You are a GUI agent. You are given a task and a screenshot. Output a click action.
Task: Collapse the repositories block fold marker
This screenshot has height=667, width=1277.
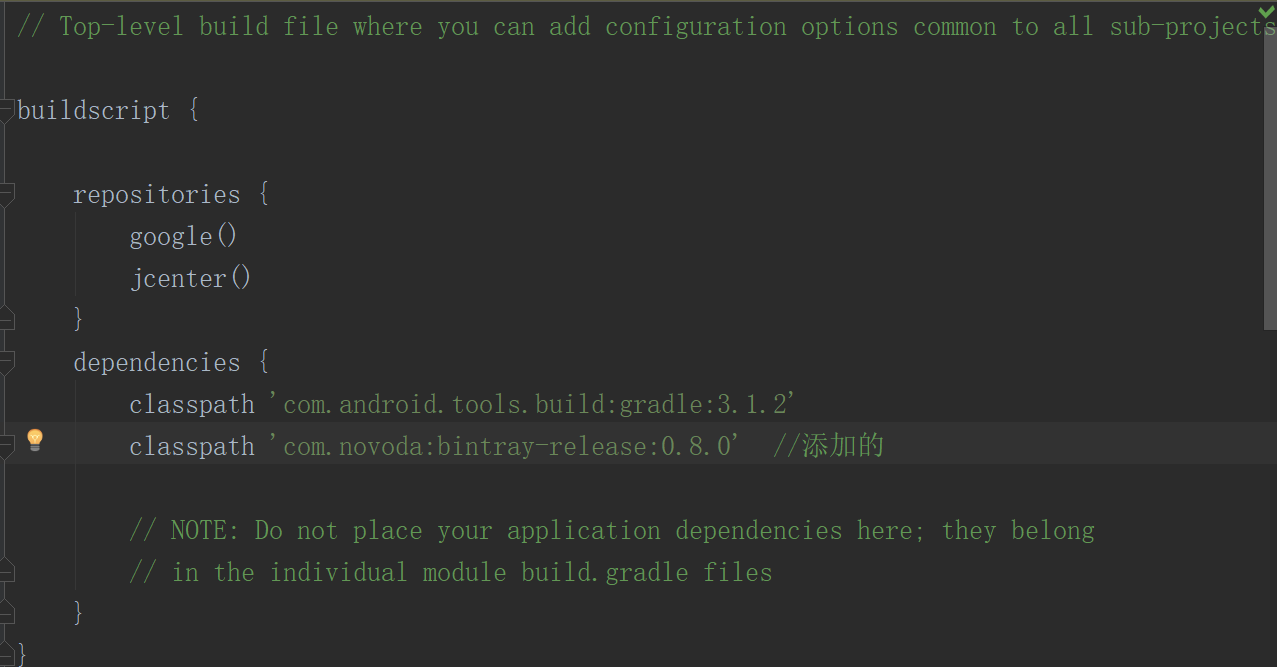pyautogui.click(x=6, y=194)
